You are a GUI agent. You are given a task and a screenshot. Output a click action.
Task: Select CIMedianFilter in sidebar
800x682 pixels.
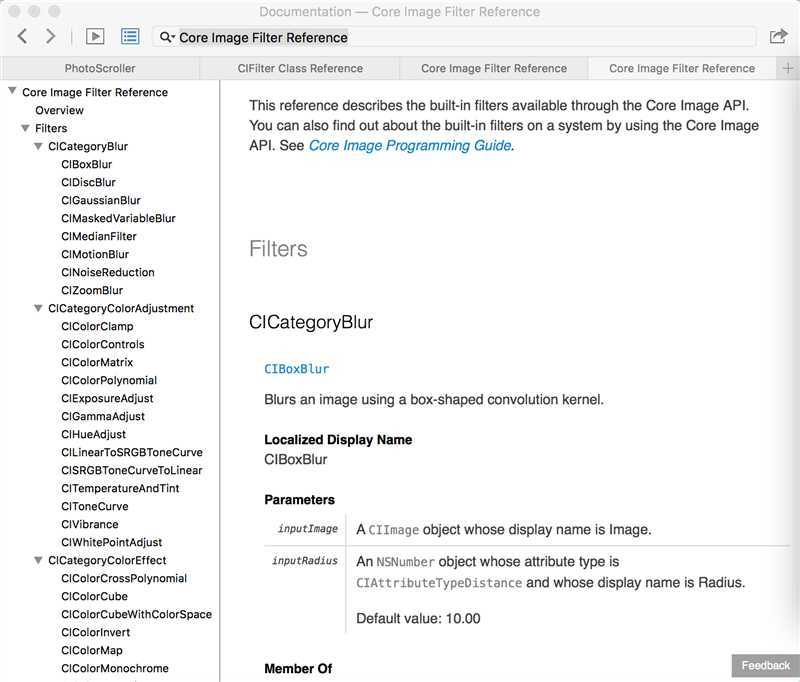(x=98, y=236)
